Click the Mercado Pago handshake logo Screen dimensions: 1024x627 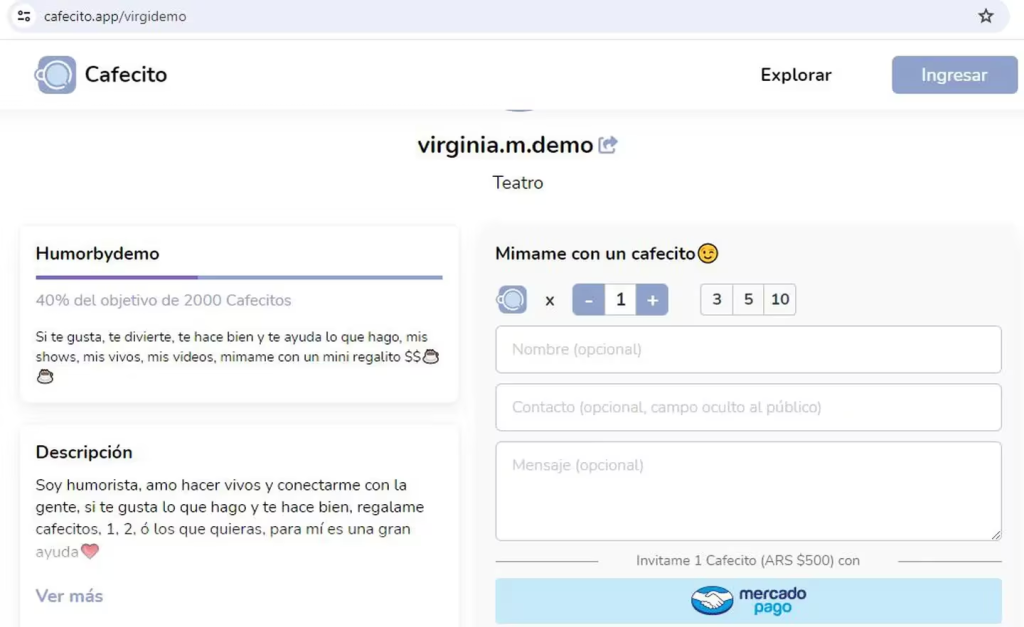(712, 600)
